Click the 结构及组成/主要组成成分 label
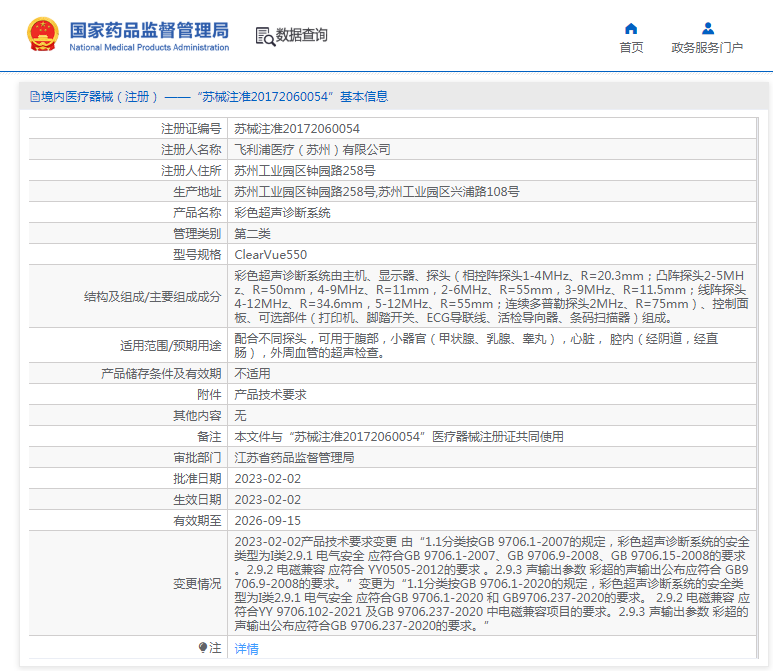 (x=153, y=297)
